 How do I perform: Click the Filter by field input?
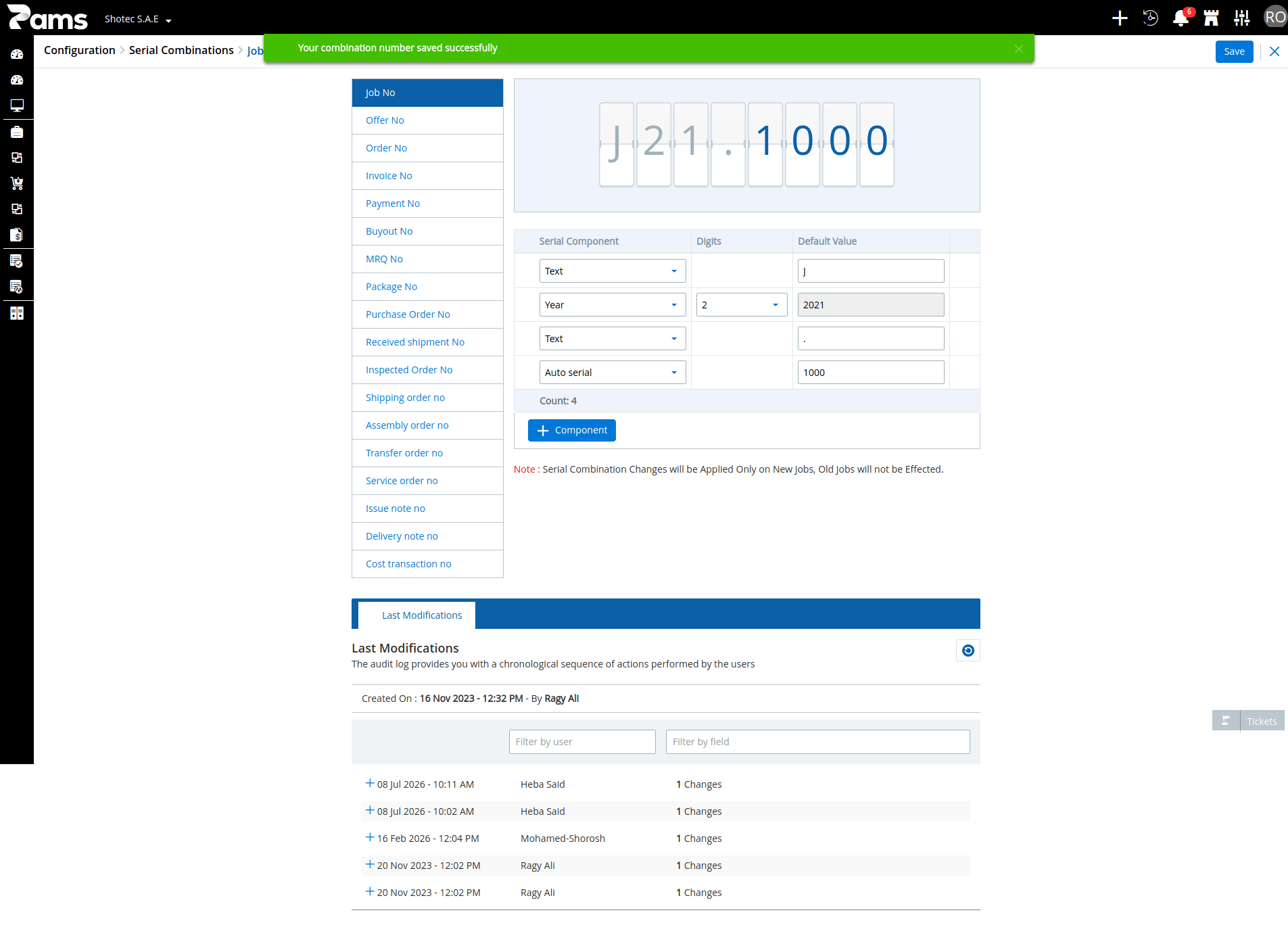(817, 742)
